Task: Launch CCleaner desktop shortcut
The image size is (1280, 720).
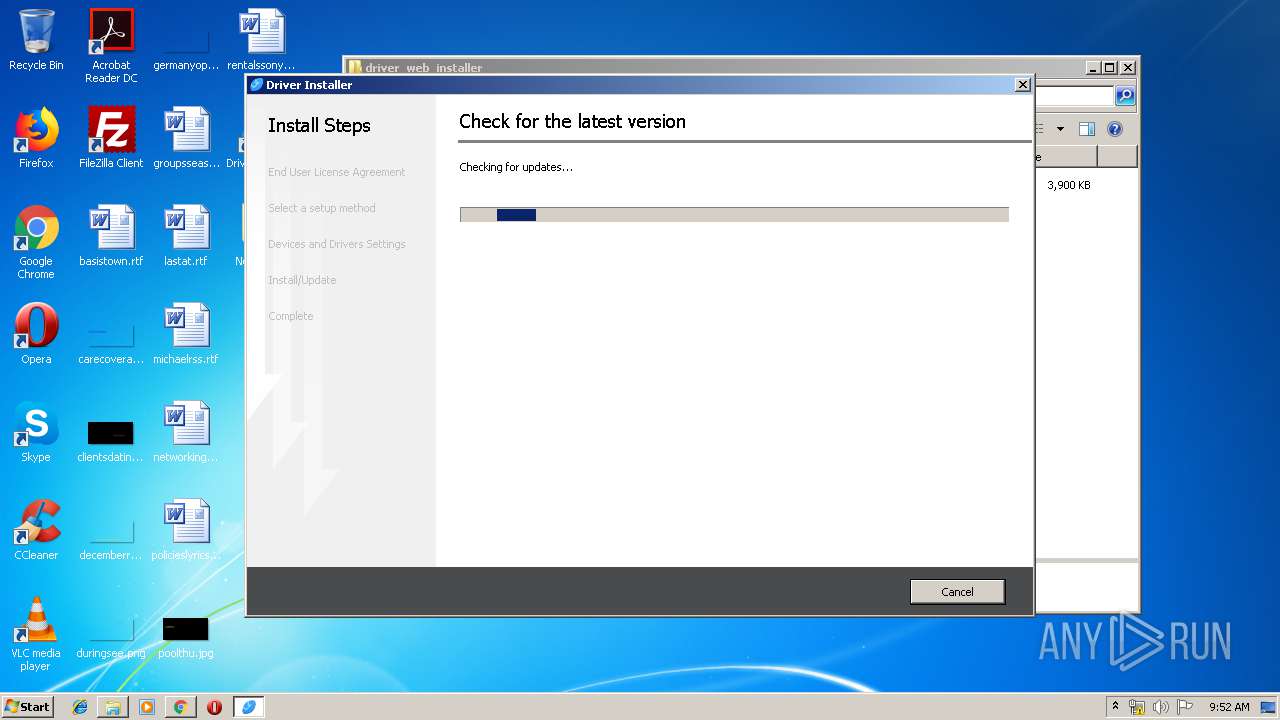Action: click(36, 530)
